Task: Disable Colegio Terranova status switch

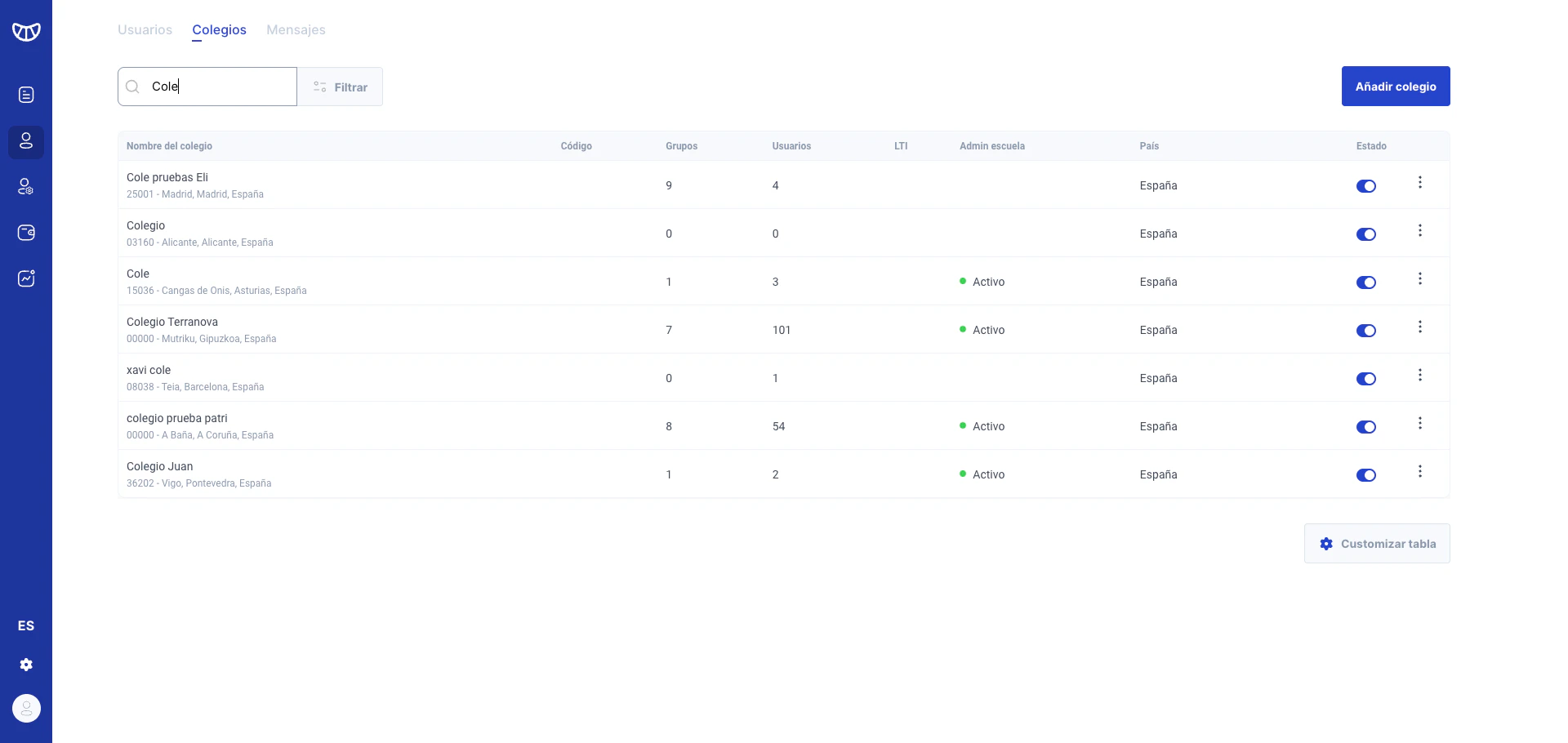Action: (x=1366, y=331)
